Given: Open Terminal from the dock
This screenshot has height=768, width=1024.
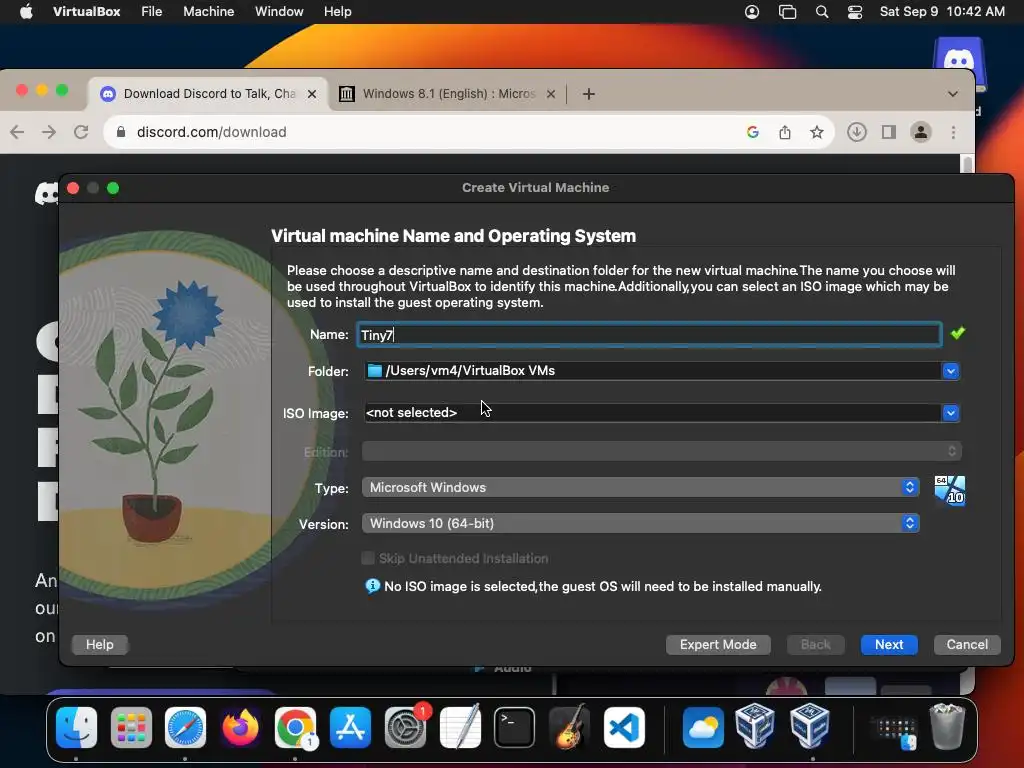Looking at the screenshot, I should 515,727.
